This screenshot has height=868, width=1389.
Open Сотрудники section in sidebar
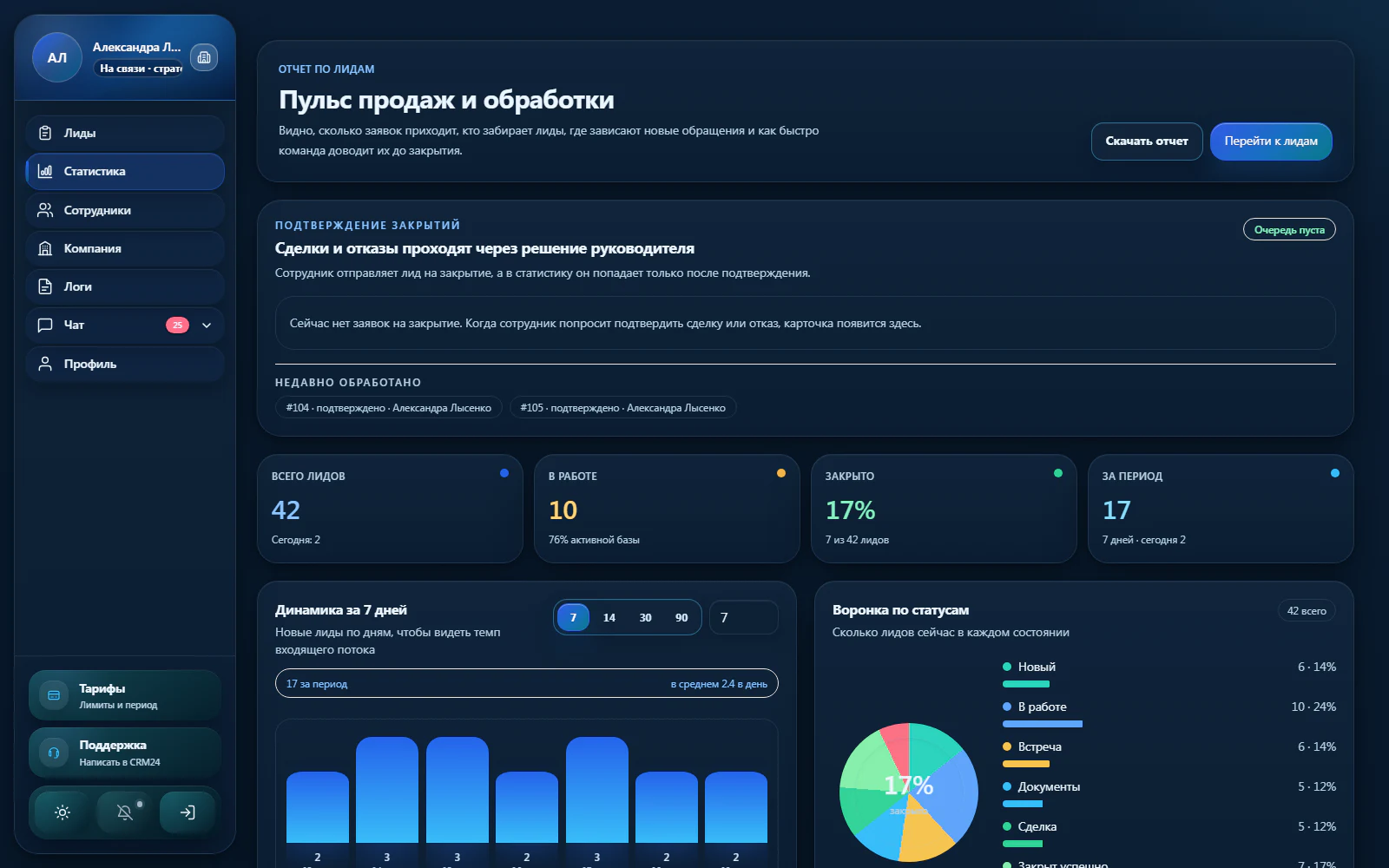pos(125,210)
